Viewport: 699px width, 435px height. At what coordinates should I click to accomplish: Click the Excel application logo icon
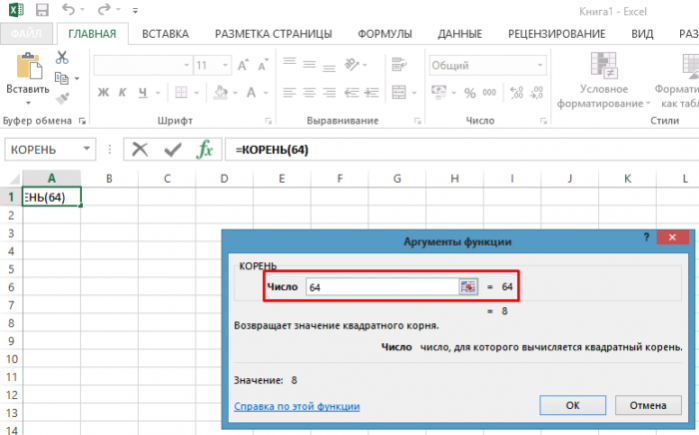click(x=16, y=10)
